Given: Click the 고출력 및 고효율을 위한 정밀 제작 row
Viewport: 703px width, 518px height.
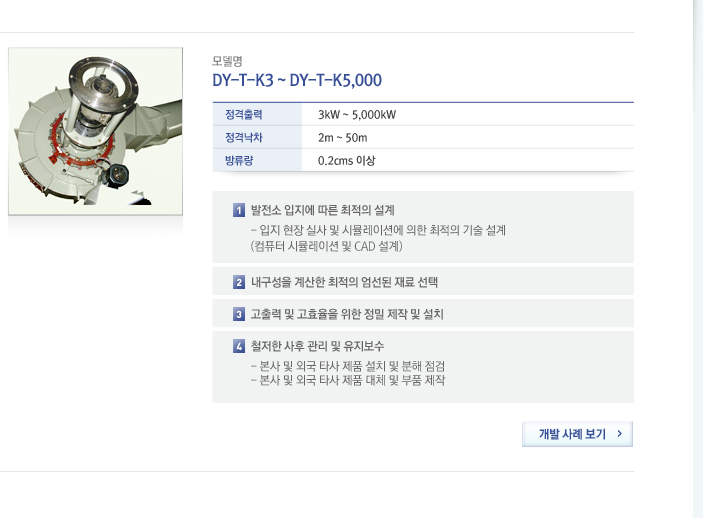Looking at the screenshot, I should (423, 313).
